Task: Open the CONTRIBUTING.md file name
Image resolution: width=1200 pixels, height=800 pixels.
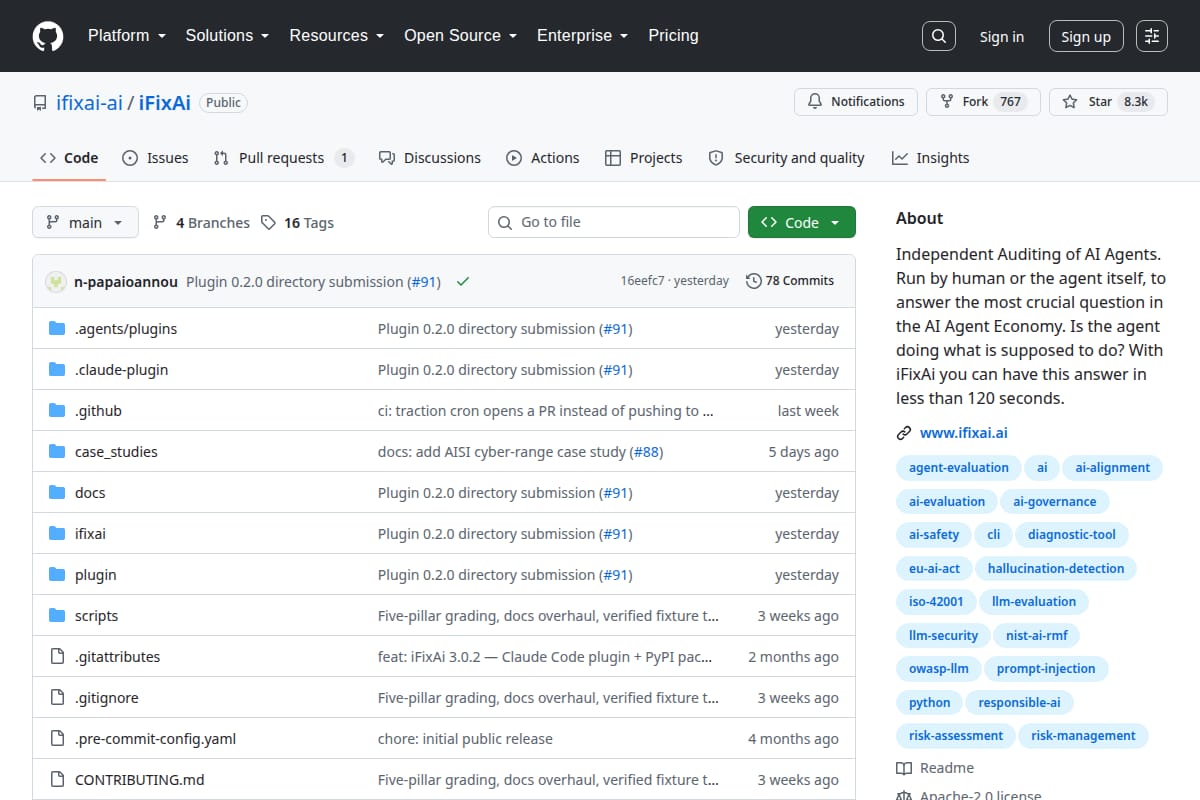Action: (x=140, y=780)
